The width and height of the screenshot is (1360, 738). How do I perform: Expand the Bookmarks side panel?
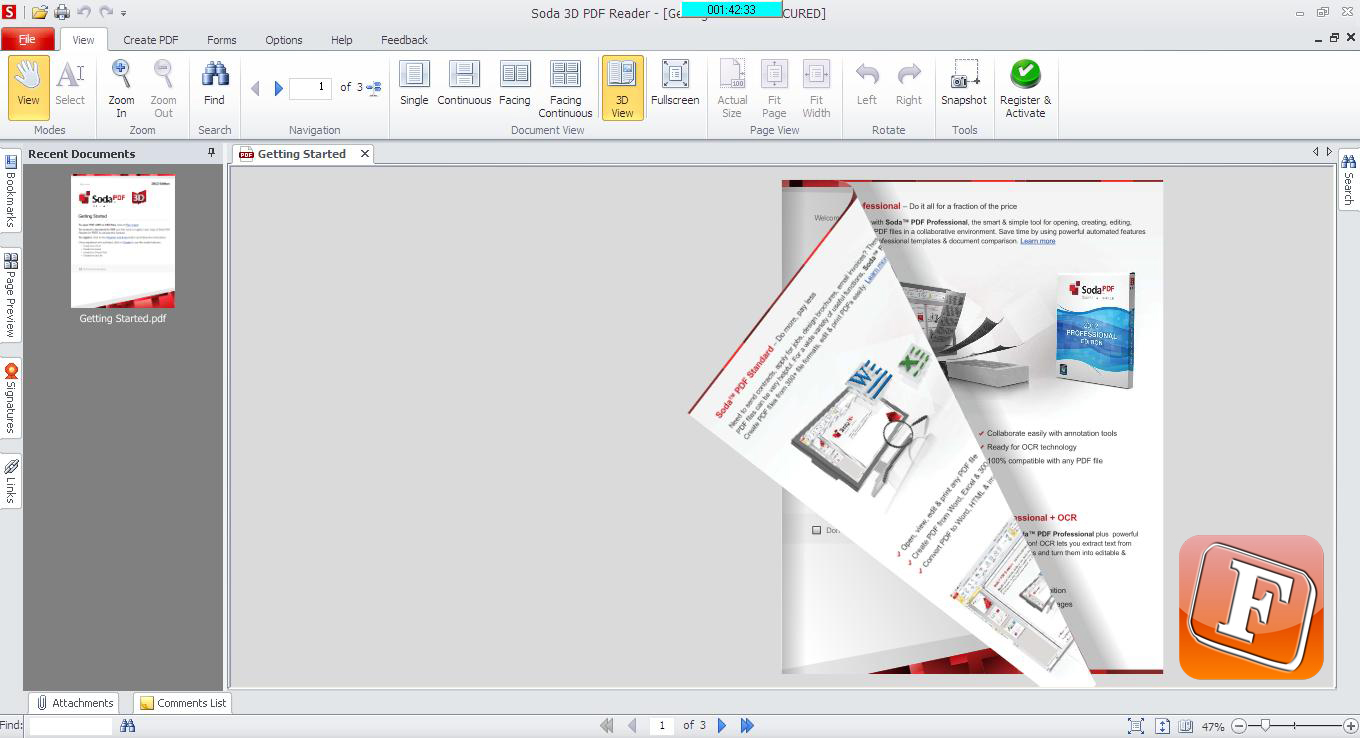click(11, 191)
